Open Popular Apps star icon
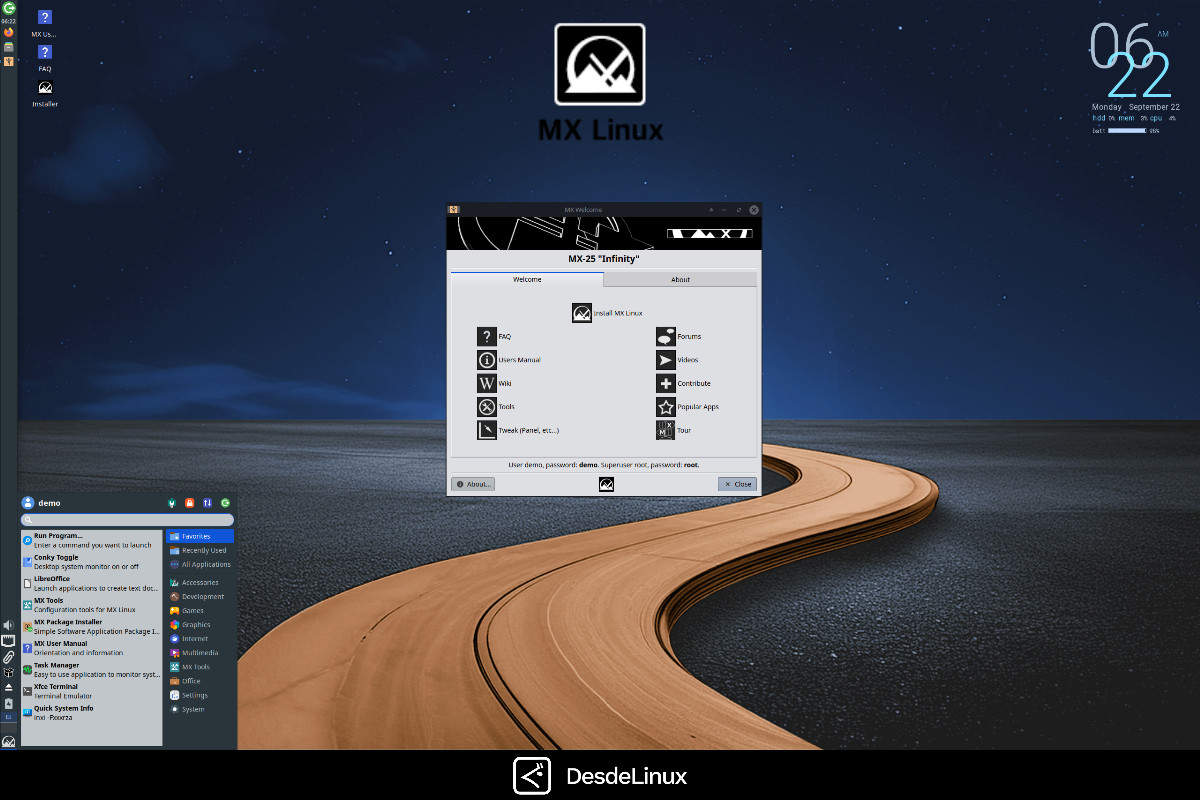This screenshot has width=1200, height=800. [665, 406]
